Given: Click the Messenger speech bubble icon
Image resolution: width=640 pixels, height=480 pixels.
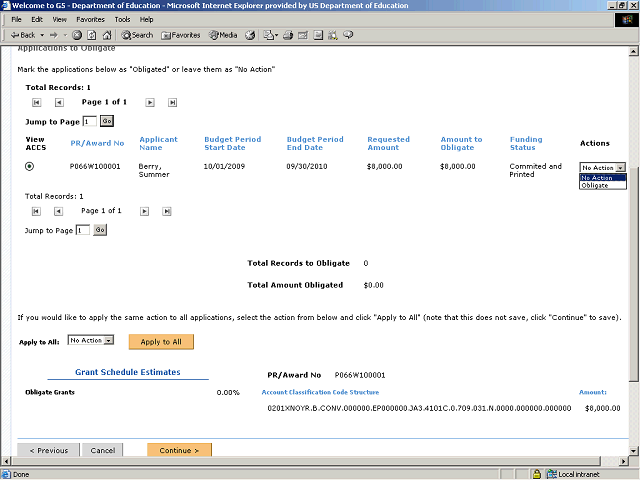Looking at the screenshot, I should 348,35.
